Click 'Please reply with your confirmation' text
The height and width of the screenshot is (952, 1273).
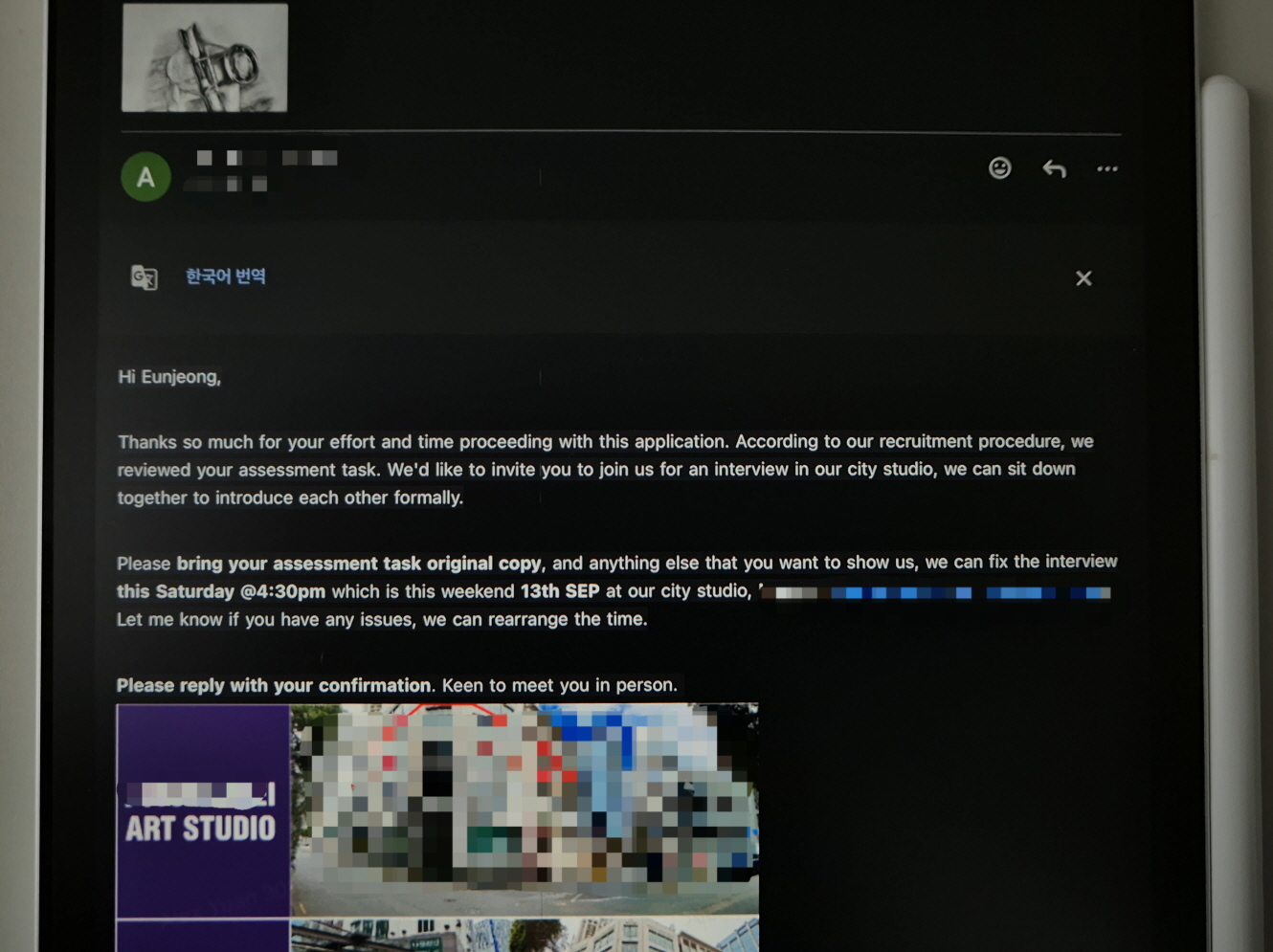point(274,686)
